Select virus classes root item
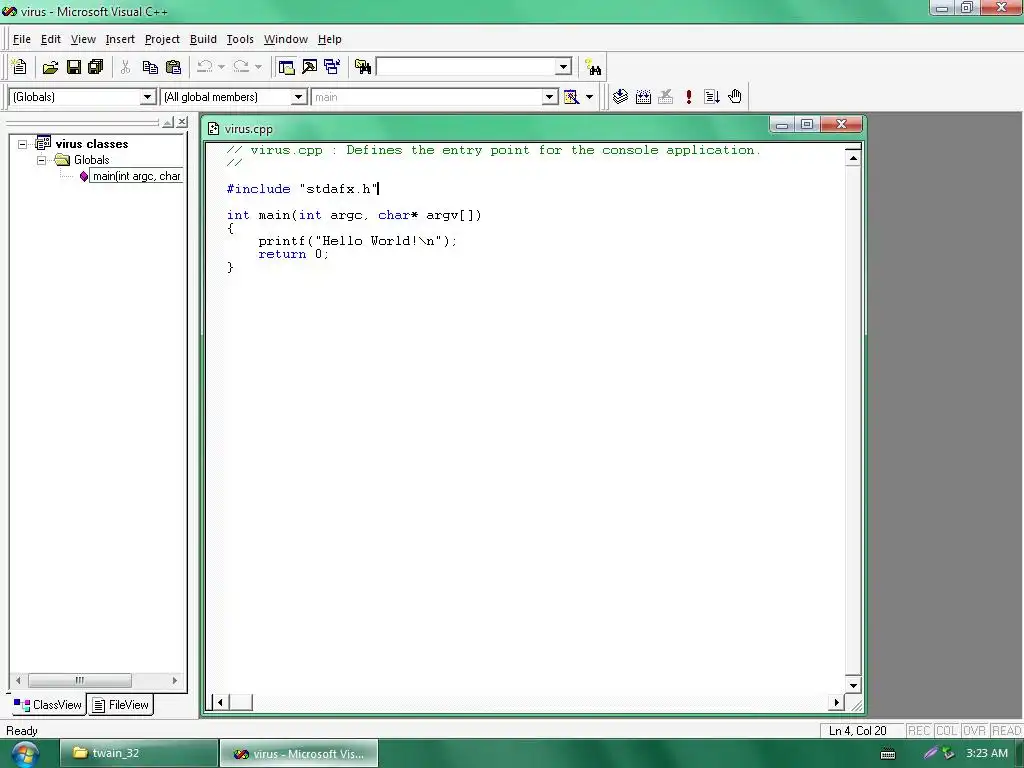Image resolution: width=1024 pixels, height=768 pixels. [91, 144]
